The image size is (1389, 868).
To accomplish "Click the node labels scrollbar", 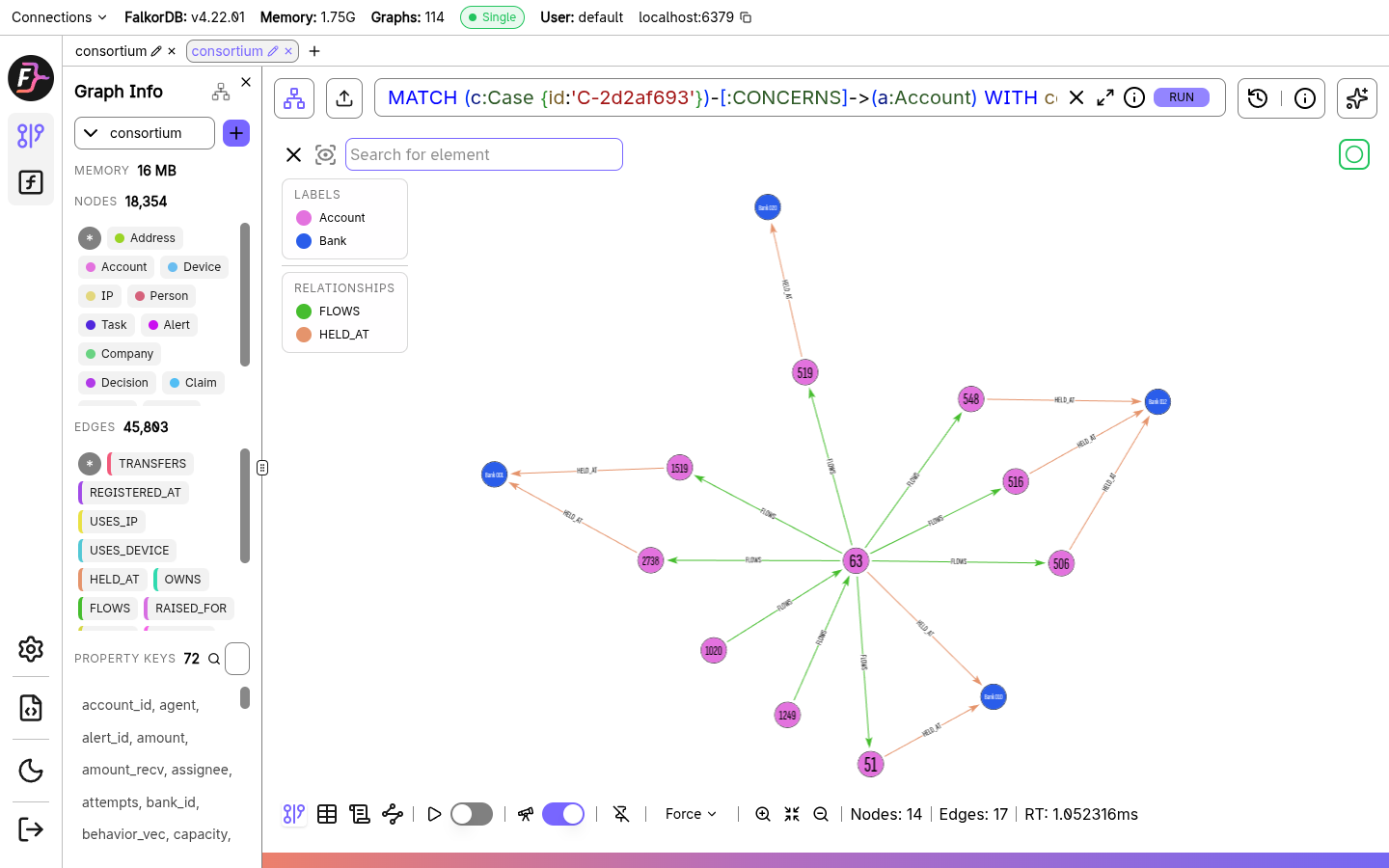I will [245, 294].
